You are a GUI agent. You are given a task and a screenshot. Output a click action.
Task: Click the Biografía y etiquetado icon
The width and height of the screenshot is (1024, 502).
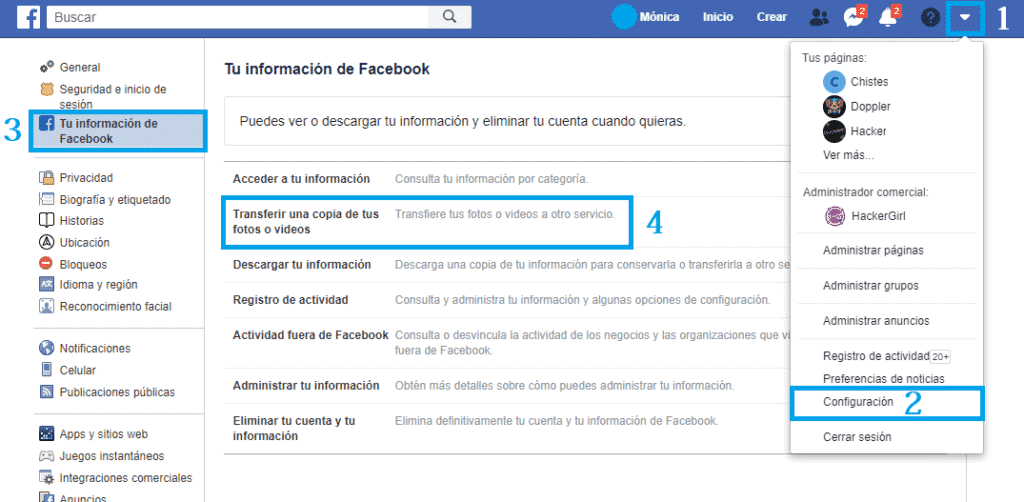coord(46,200)
